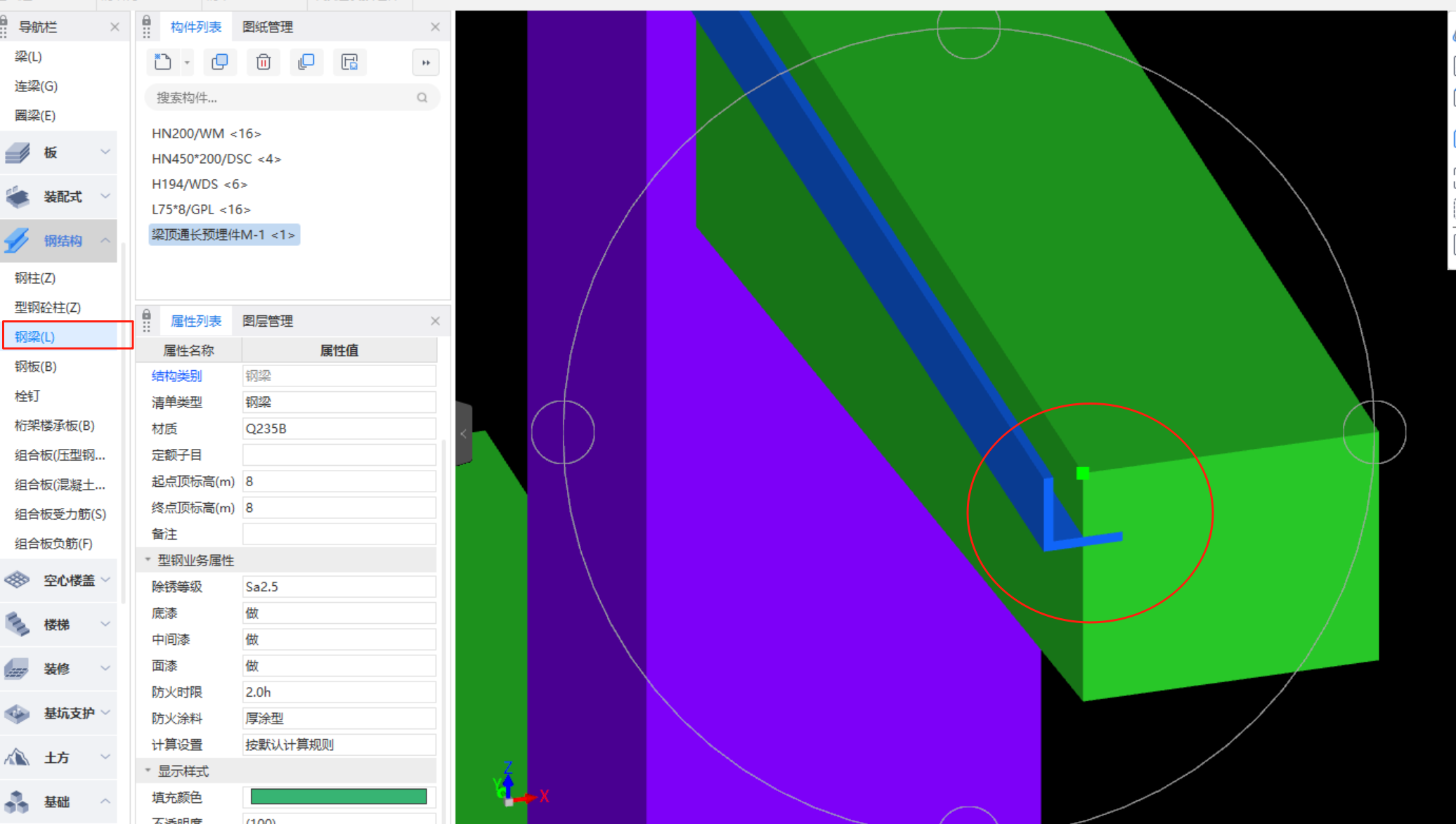Expand the 板 category
The height and width of the screenshot is (824, 1456).
(x=105, y=152)
